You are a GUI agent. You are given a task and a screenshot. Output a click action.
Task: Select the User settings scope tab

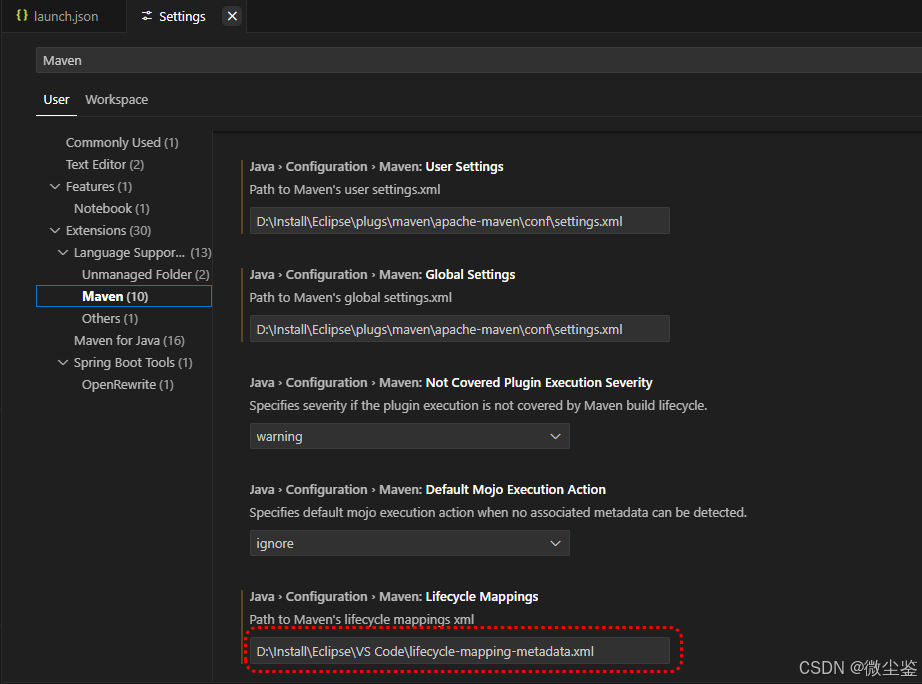point(56,100)
